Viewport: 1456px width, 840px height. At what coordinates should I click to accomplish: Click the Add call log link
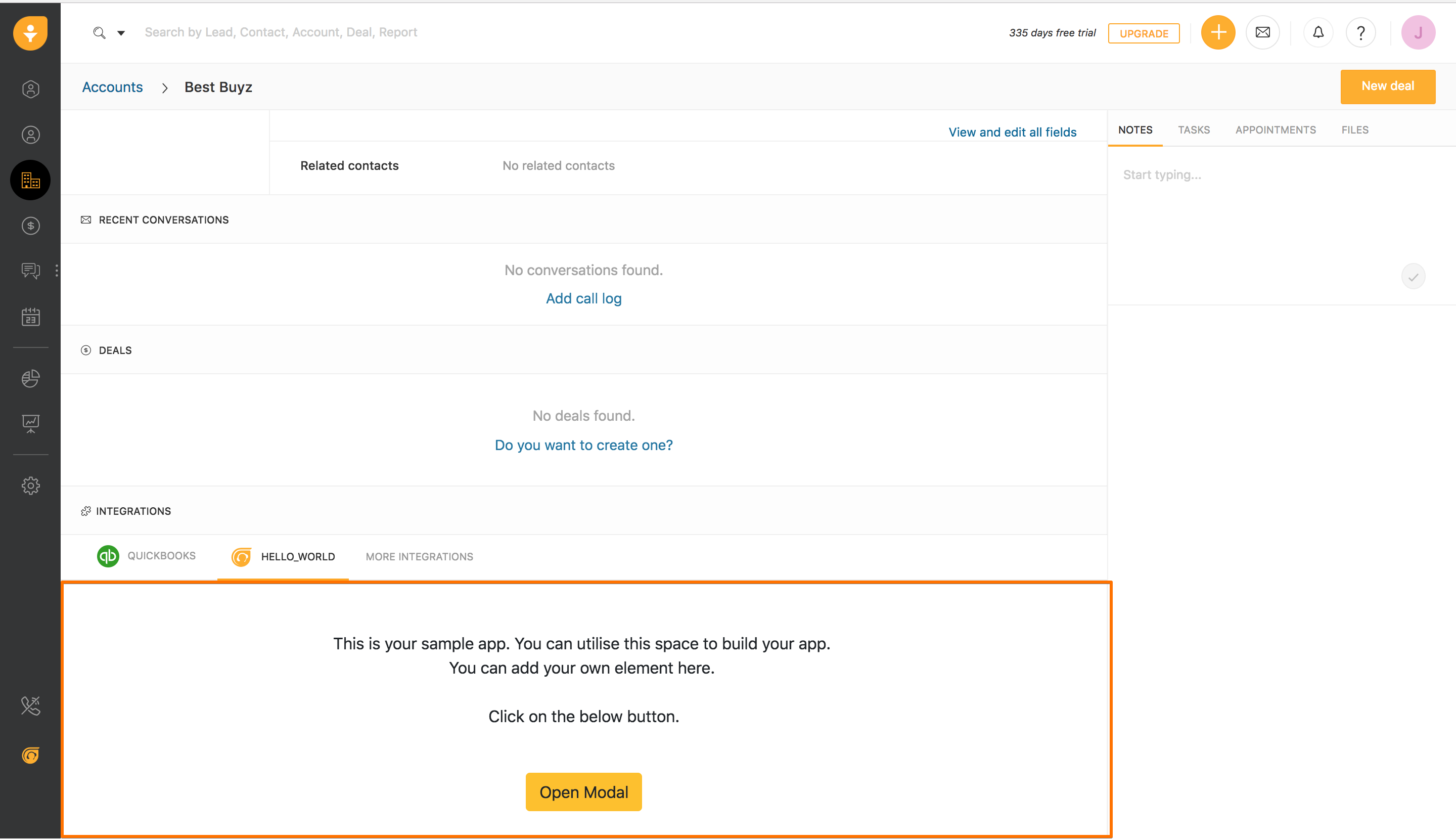[x=583, y=298]
